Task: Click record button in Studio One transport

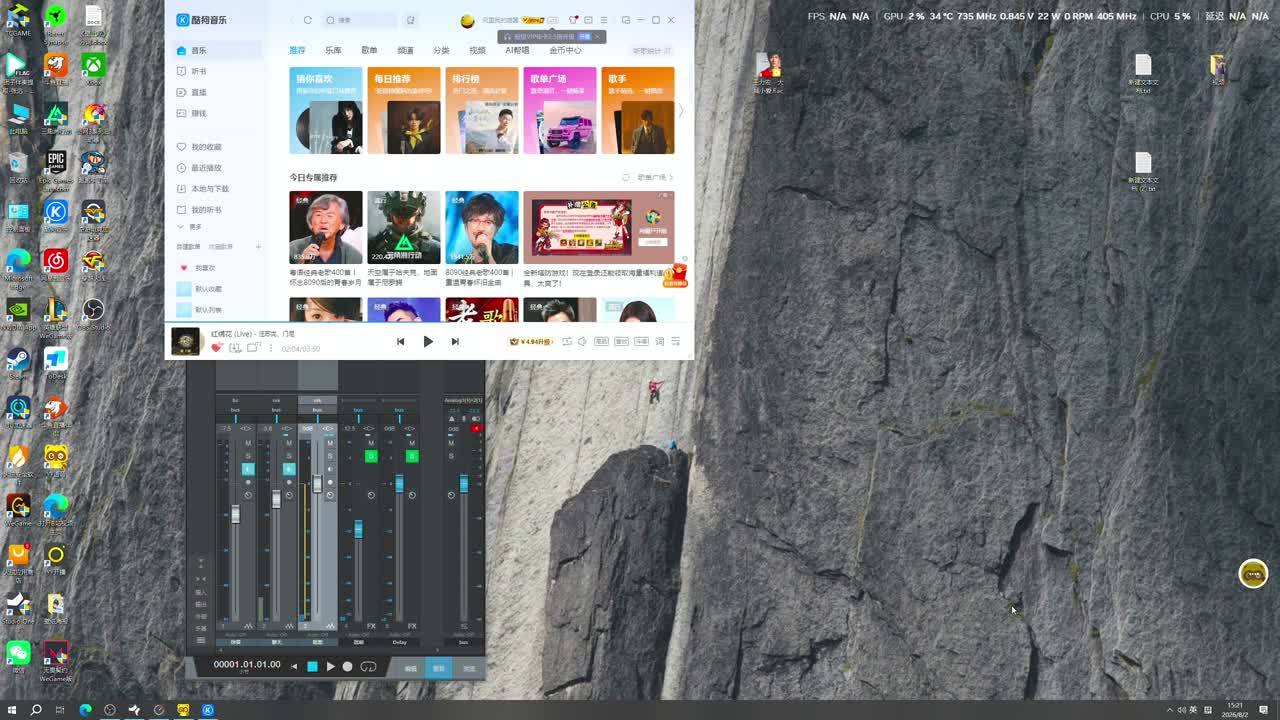Action: pos(348,667)
